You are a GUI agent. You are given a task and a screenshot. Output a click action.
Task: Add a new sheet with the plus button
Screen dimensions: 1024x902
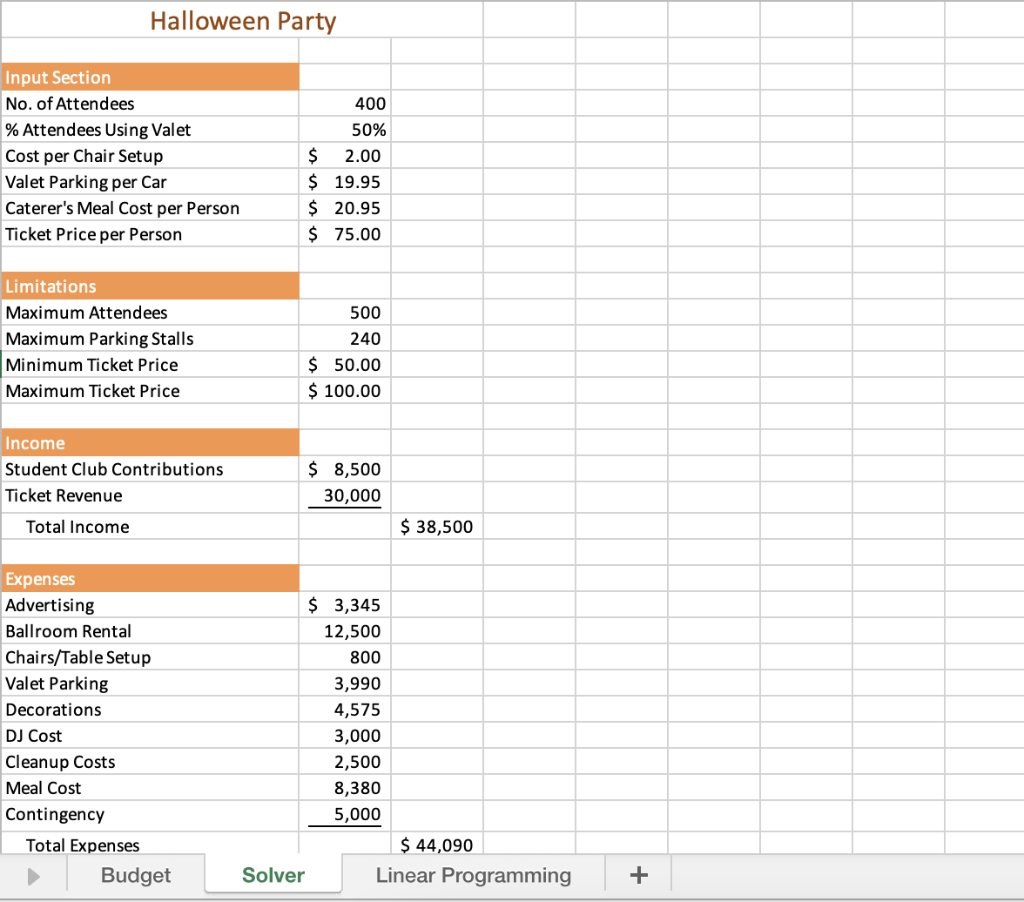coord(638,875)
